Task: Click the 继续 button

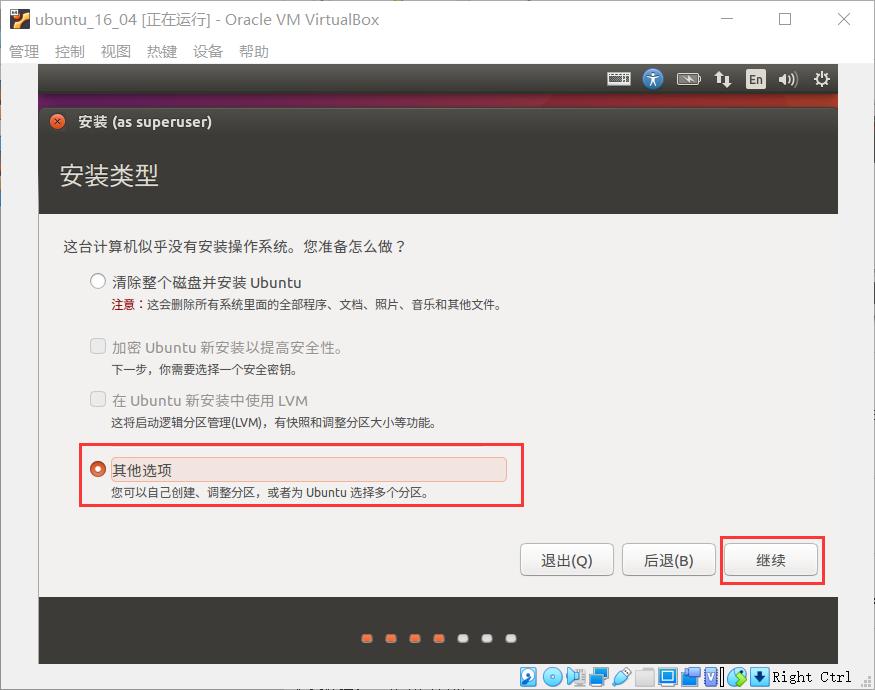Action: 771,560
